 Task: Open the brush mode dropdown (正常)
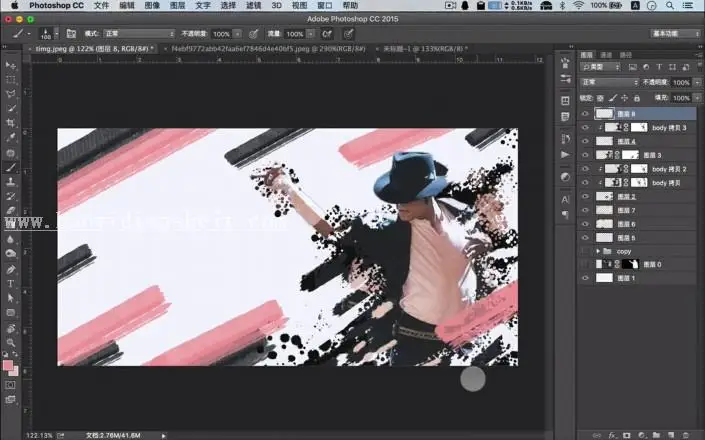(139, 34)
